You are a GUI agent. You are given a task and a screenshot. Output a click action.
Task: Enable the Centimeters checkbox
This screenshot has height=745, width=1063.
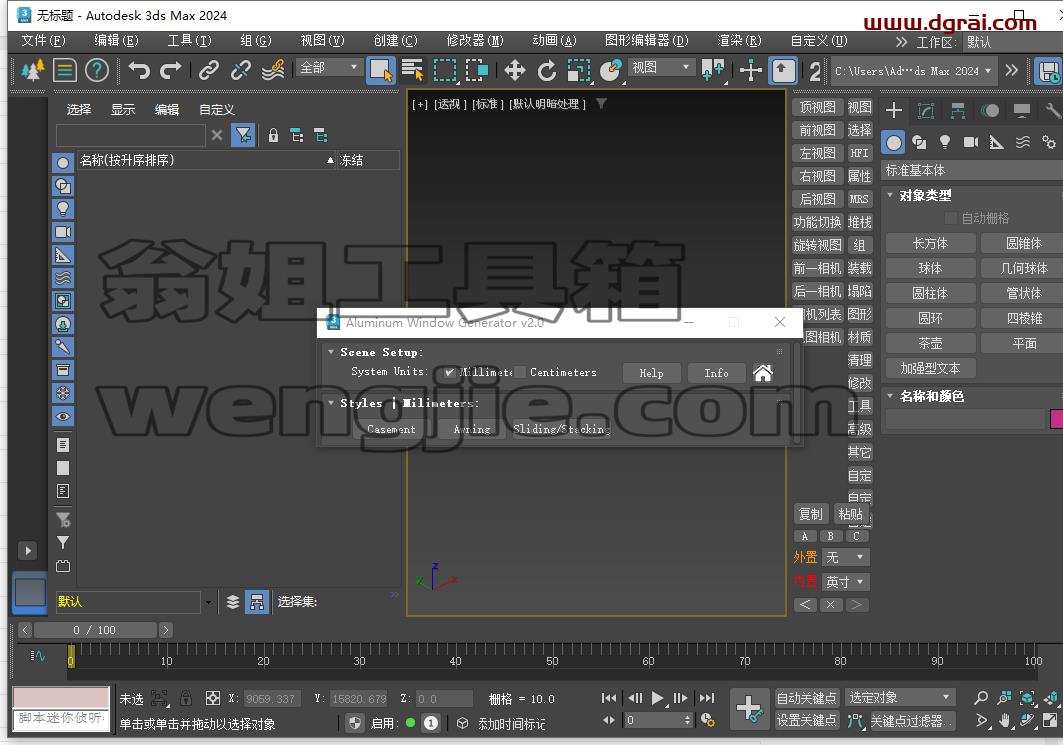click(520, 372)
